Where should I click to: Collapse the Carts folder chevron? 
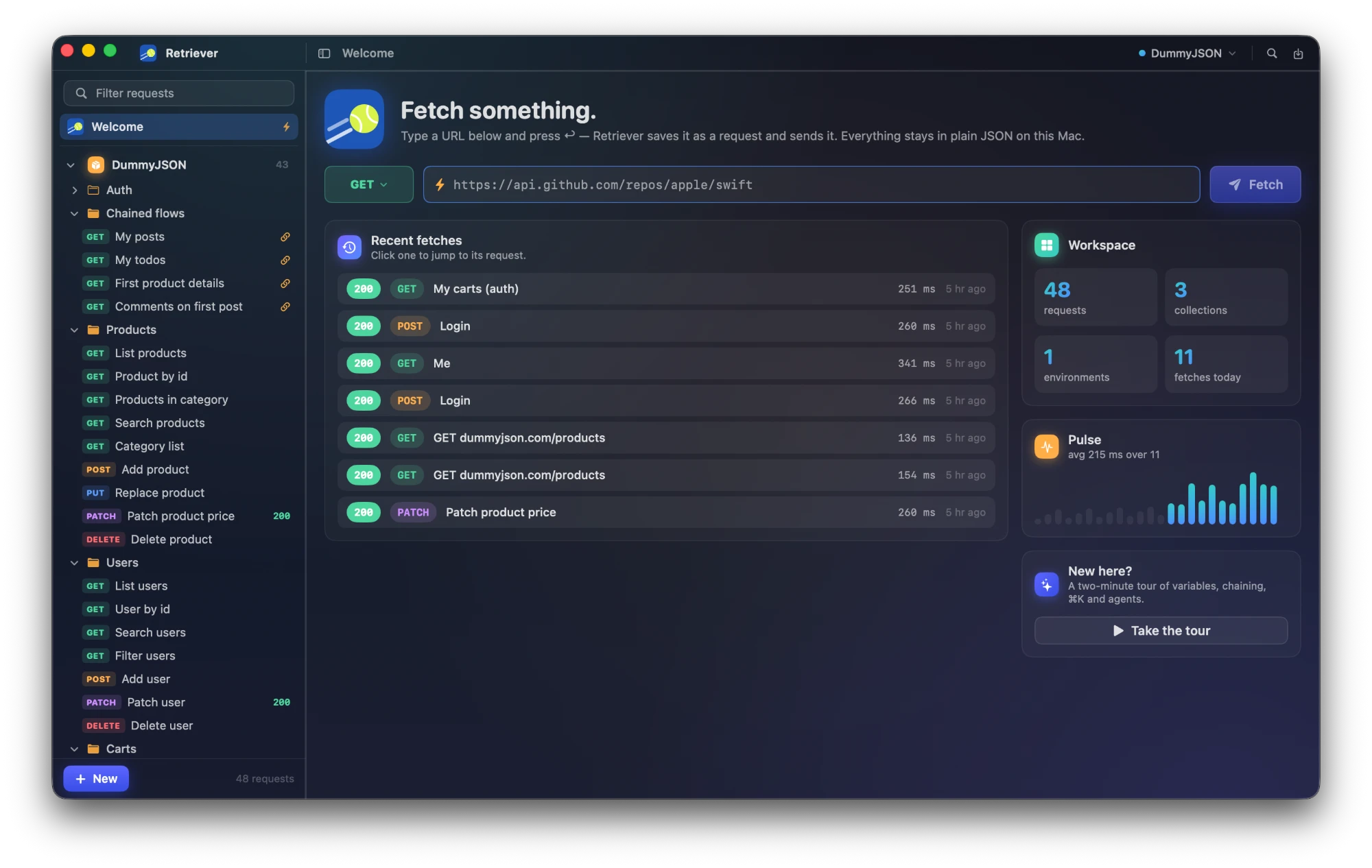(75, 749)
